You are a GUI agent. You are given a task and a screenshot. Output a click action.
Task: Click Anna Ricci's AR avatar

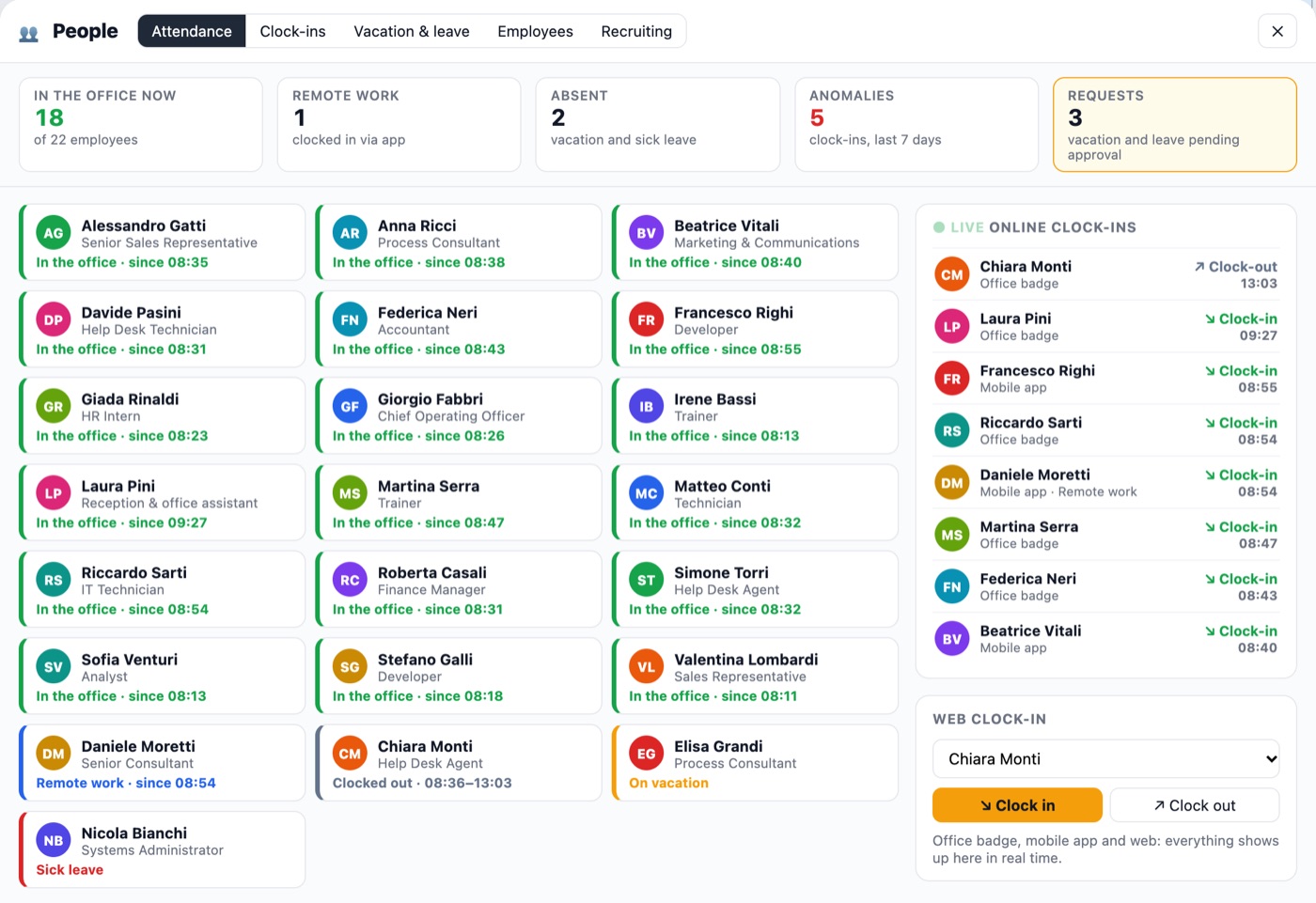tap(350, 233)
